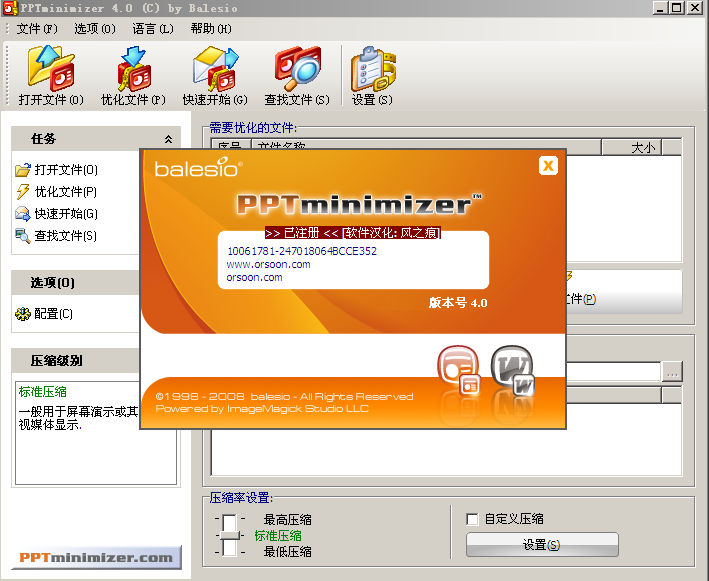
Task: Click 优化文件(P) task link in sidebar
Action: (x=66, y=192)
